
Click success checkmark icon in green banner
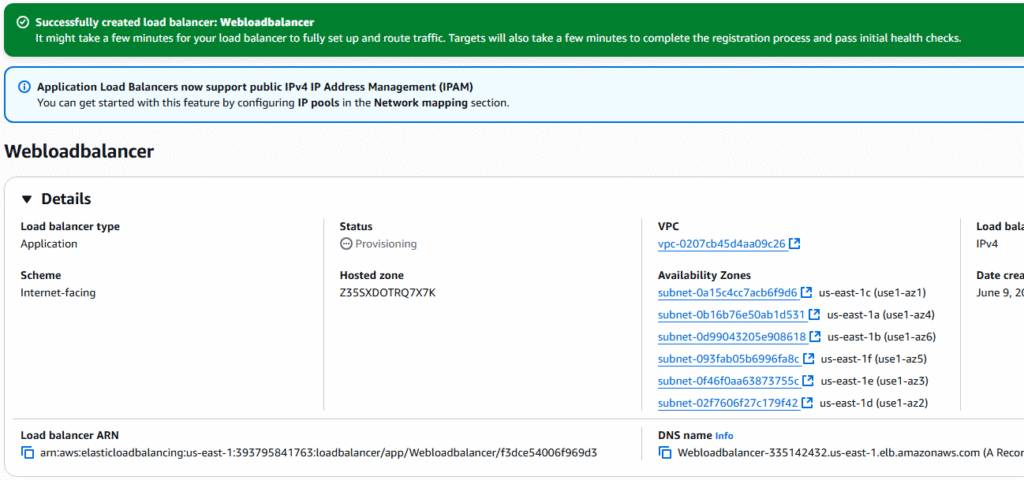[23, 22]
